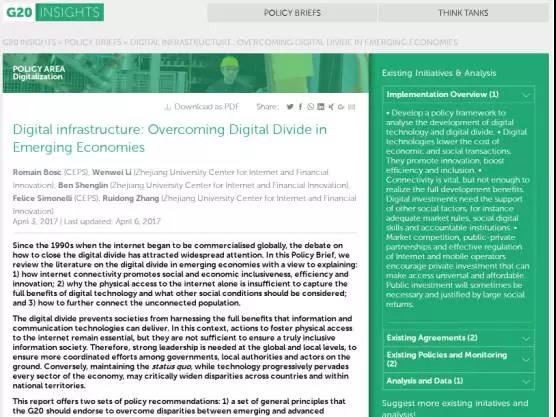Share the brief on Twitter
The image size is (556, 417).
(x=290, y=107)
